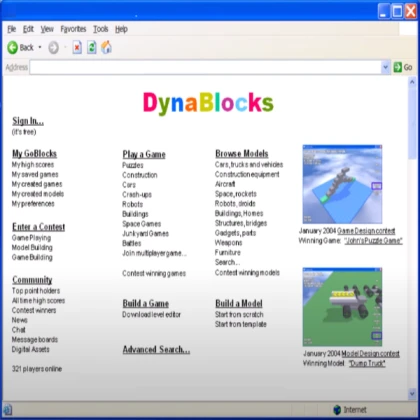Browse Aircraft models
Screen dimensions: 420x420
225,184
